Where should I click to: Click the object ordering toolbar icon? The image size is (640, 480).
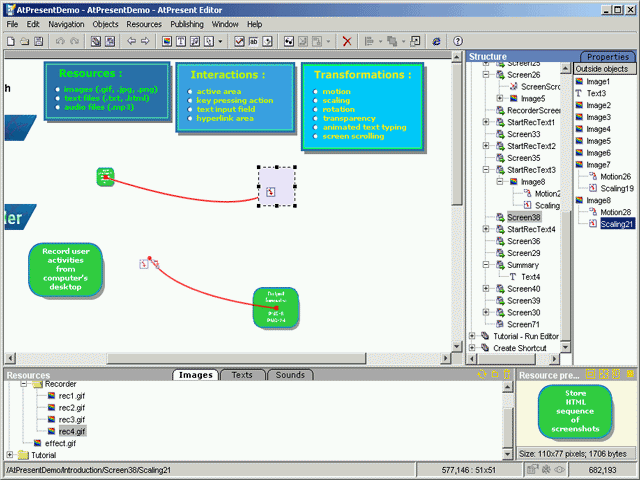392,41
